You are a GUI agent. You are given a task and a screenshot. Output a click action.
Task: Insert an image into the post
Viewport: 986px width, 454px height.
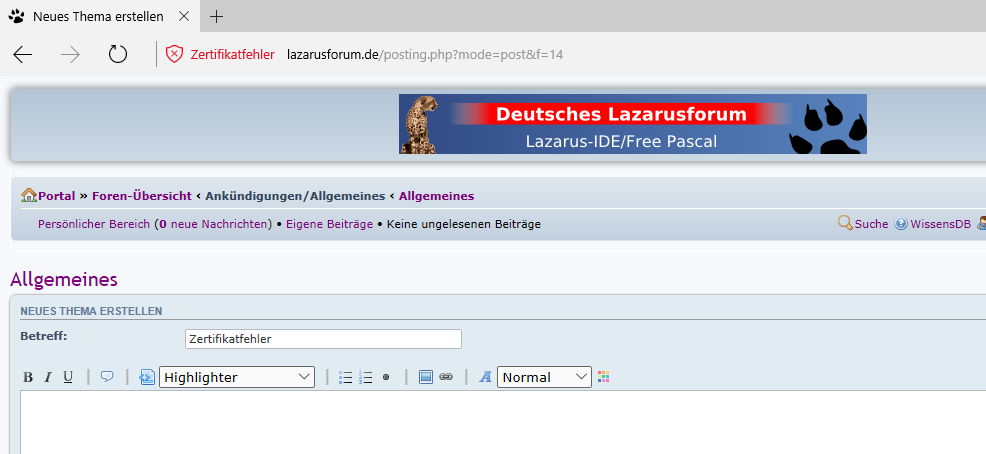tap(426, 377)
